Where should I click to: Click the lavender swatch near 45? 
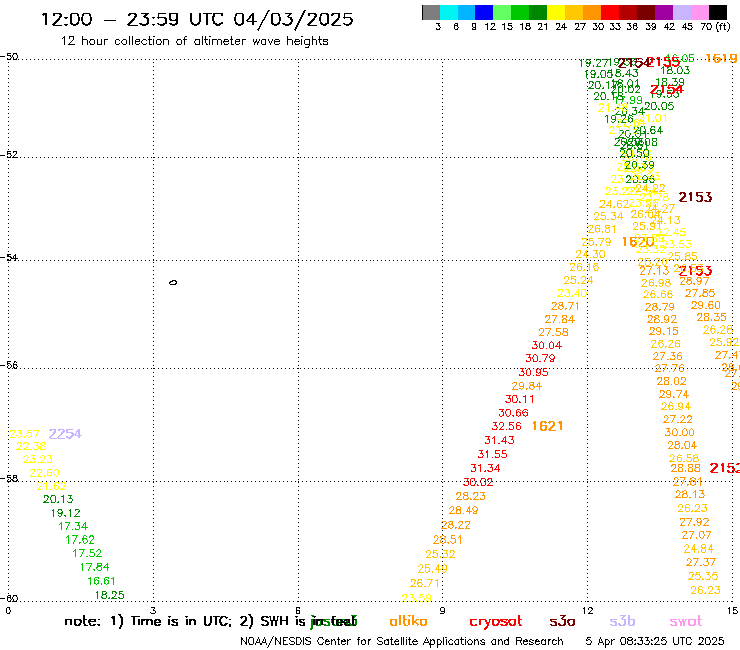pyautogui.click(x=682, y=12)
